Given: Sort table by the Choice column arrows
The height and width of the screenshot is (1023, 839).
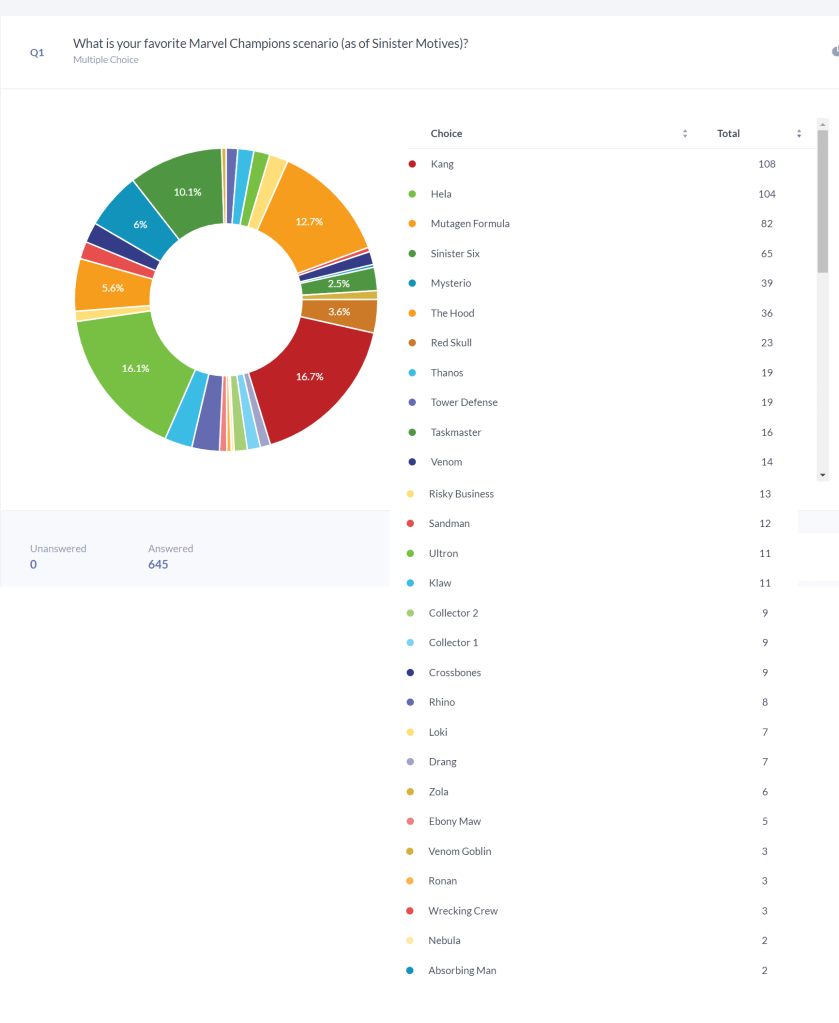Looking at the screenshot, I should (685, 134).
